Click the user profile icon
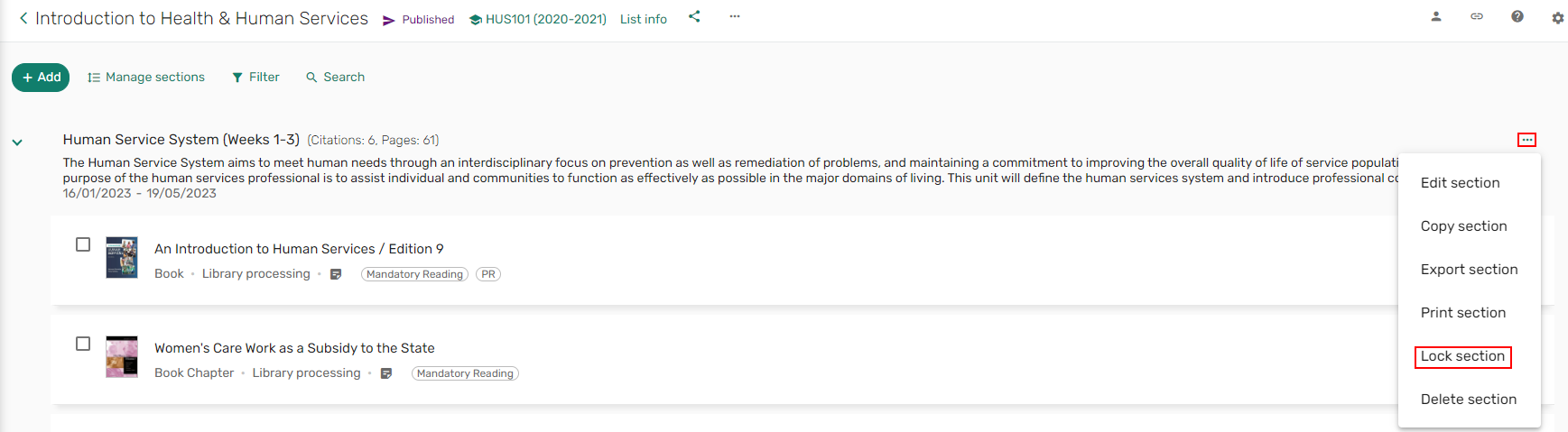Image resolution: width=1568 pixels, height=432 pixels. (x=1436, y=16)
